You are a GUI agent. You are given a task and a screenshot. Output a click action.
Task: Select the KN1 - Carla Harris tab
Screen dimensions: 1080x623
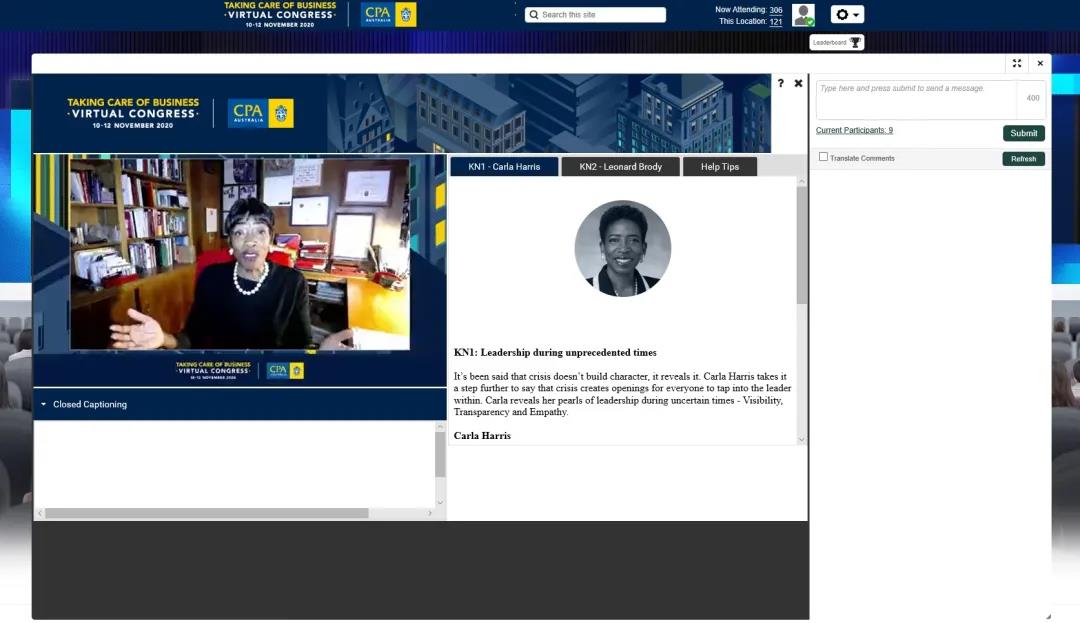pos(504,167)
